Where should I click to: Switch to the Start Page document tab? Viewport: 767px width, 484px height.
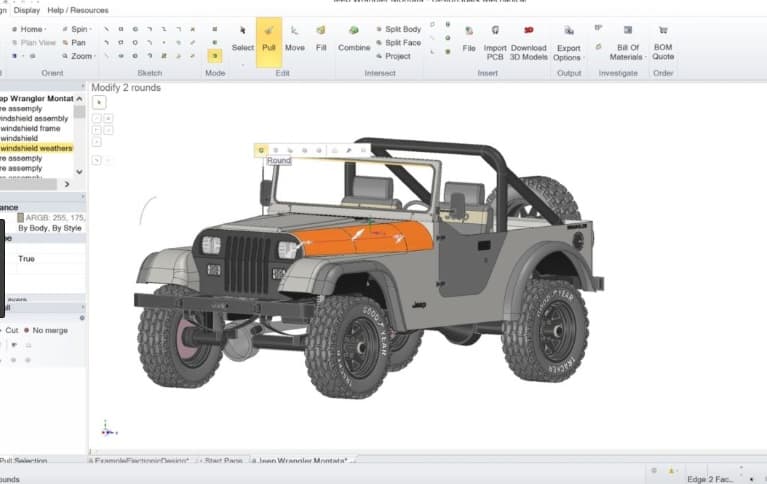tap(223, 460)
